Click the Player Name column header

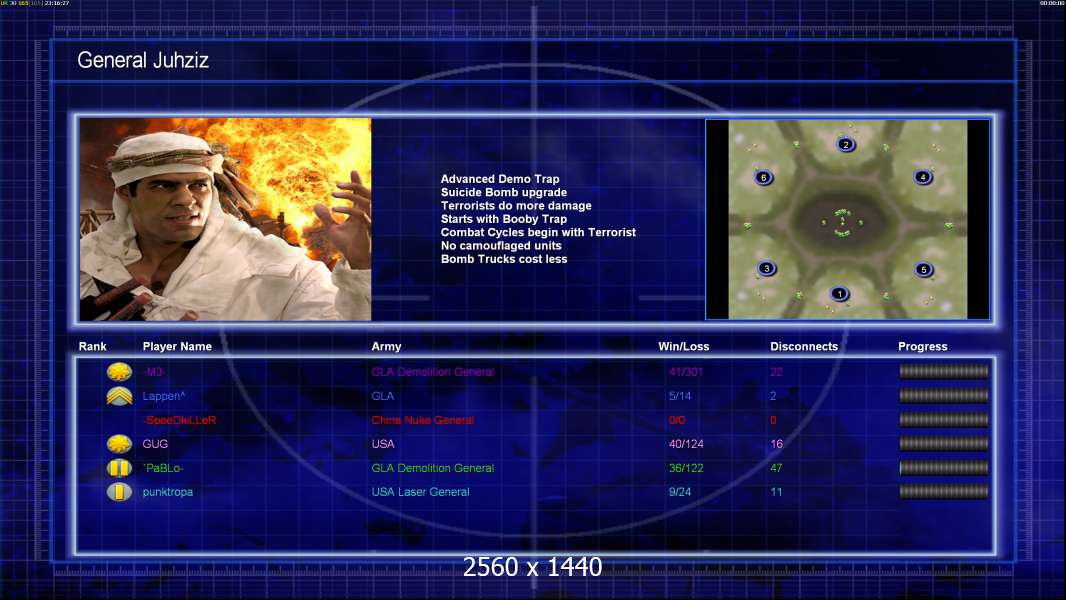(x=177, y=347)
